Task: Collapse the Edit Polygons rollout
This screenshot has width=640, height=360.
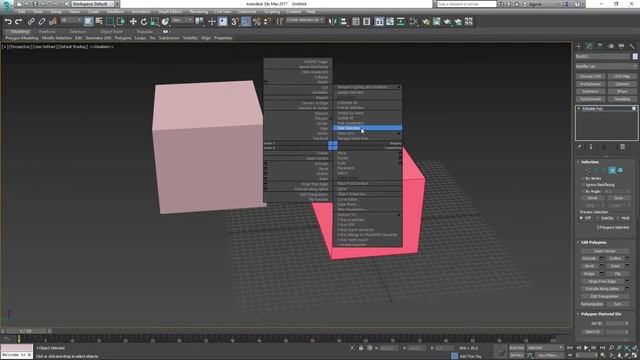Action: pos(593,242)
